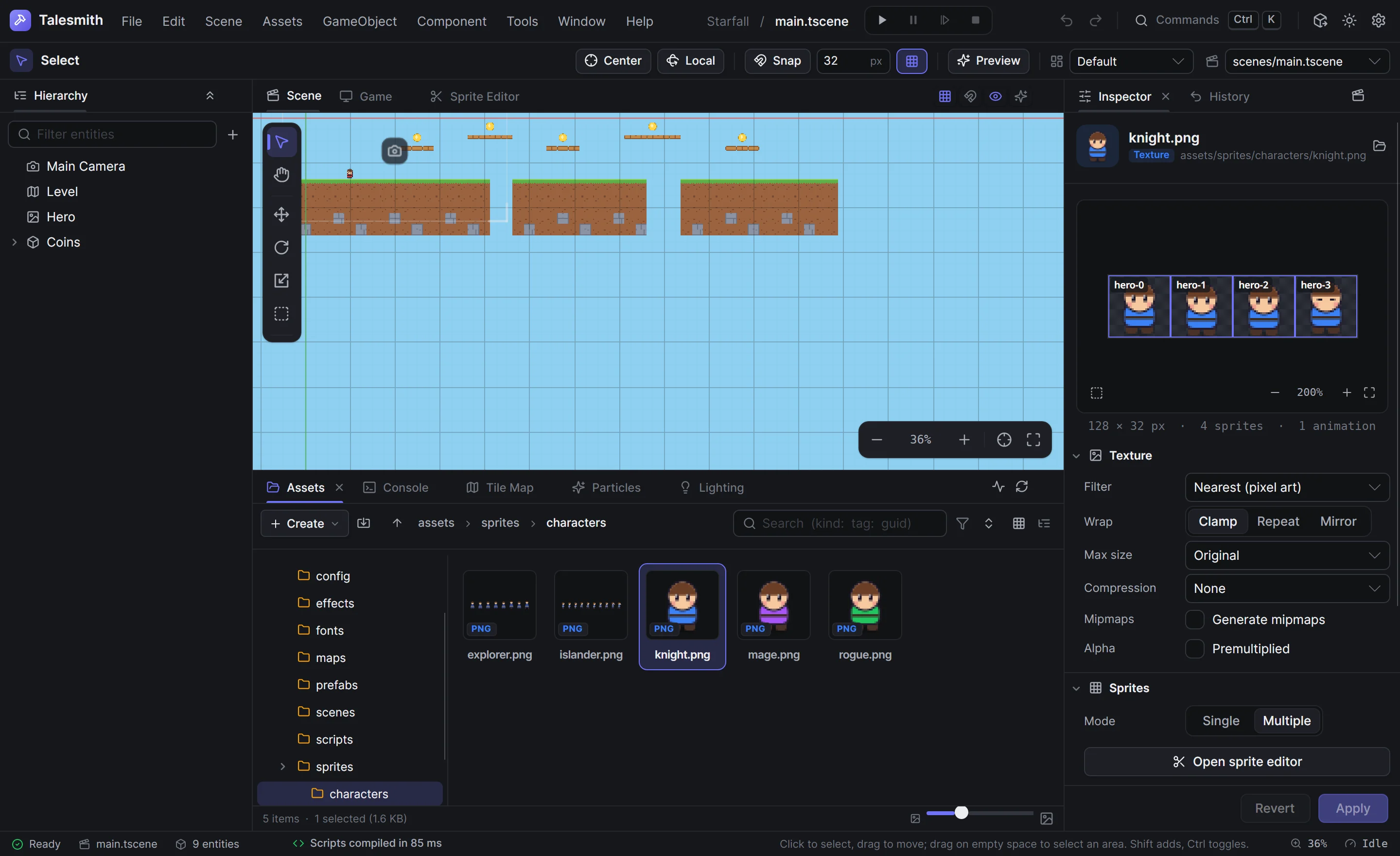Expand the Coins entity in Hierarchy
The width and height of the screenshot is (1400, 856).
(14, 242)
